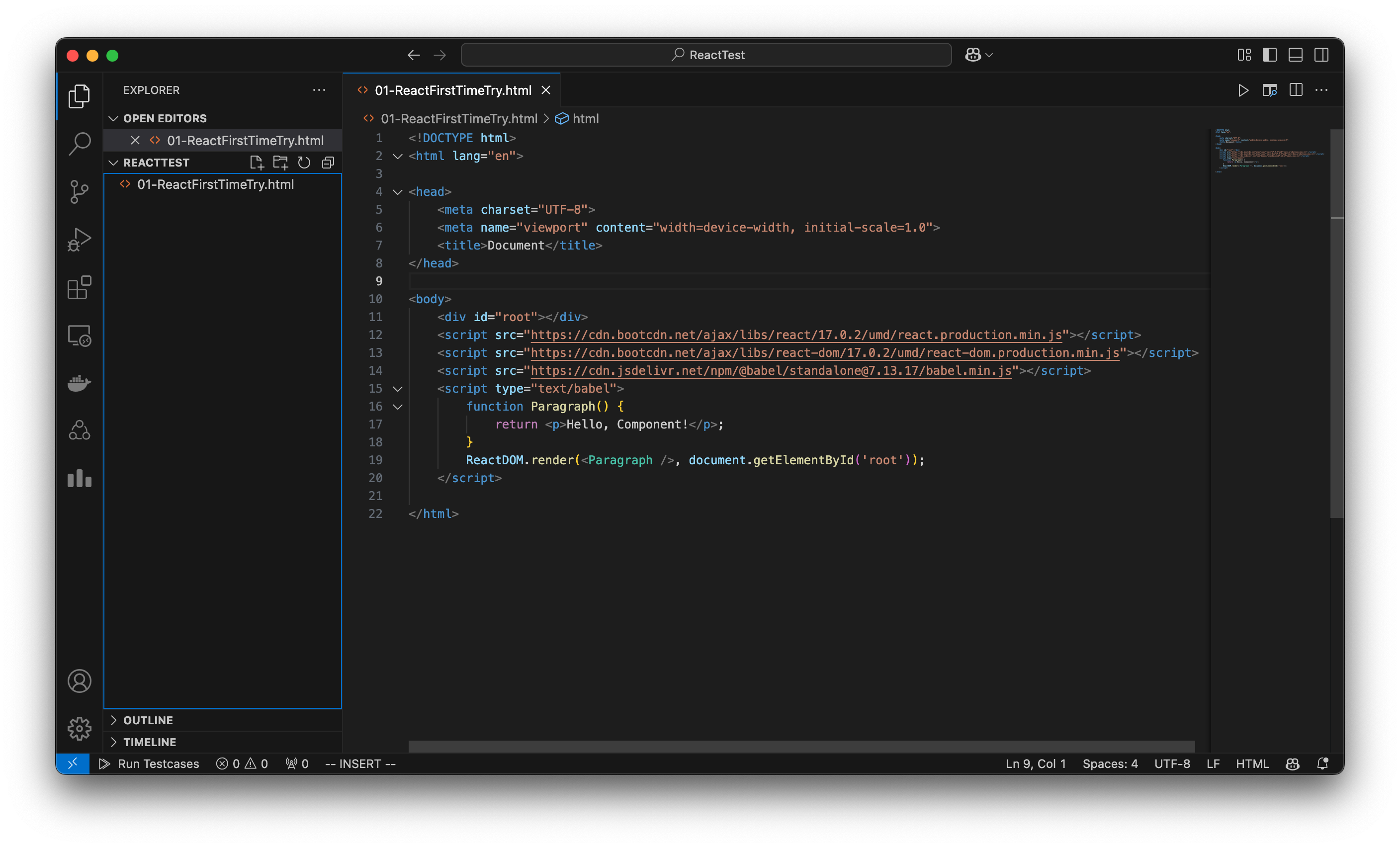Collapse all folders in the explorer
The width and height of the screenshot is (1400, 848).
click(328, 163)
